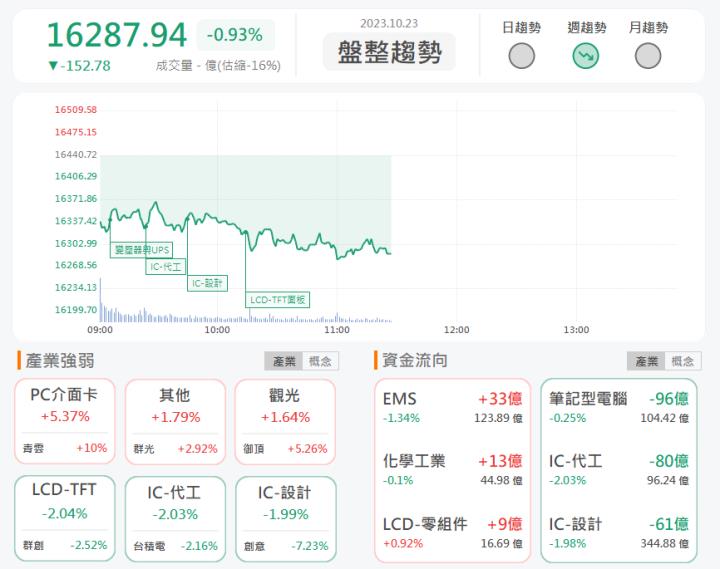Click the 變壓器與UPS chart marker label
The image size is (720, 569).
[x=142, y=249]
